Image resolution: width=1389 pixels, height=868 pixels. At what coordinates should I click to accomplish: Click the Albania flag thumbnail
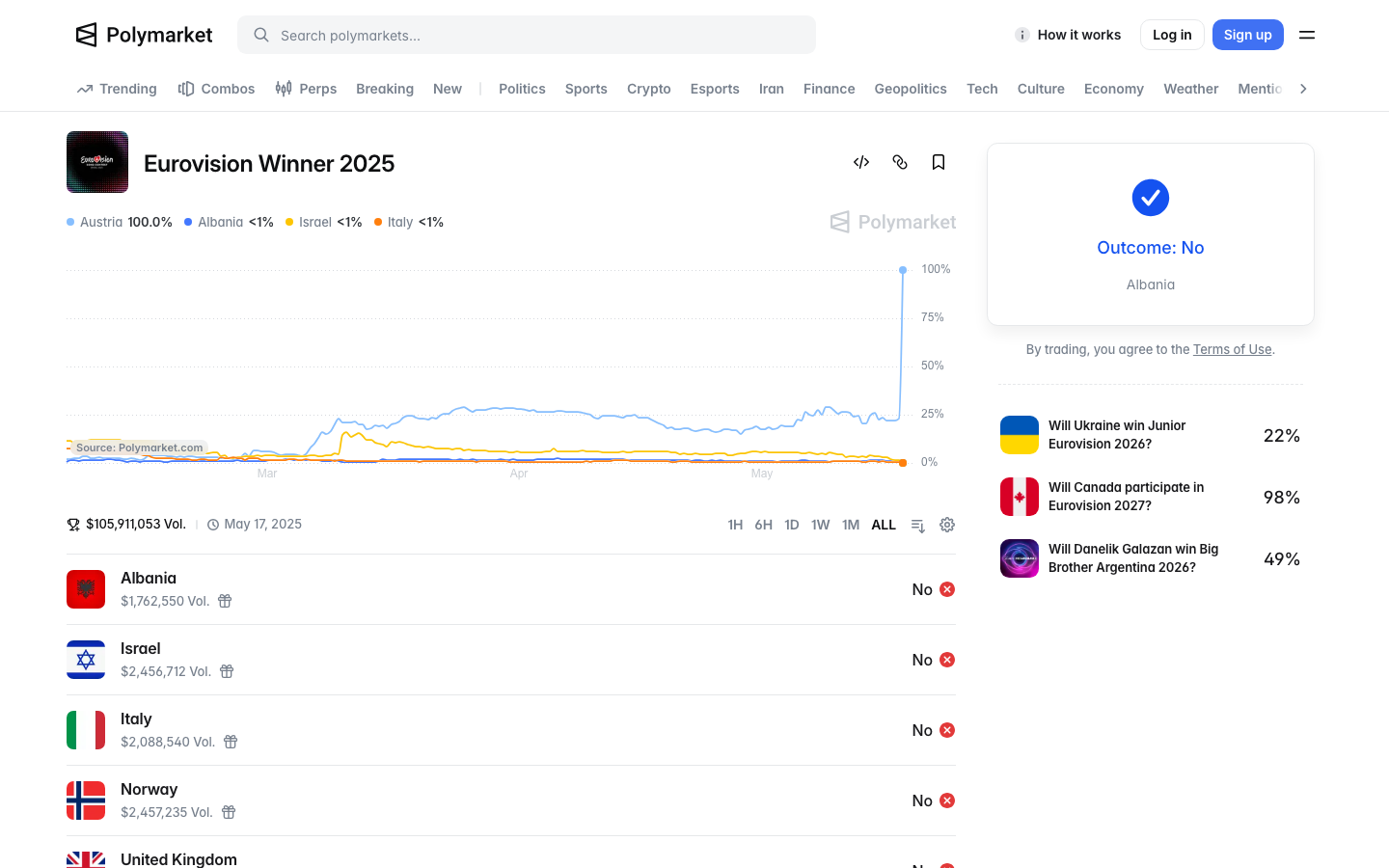click(86, 589)
